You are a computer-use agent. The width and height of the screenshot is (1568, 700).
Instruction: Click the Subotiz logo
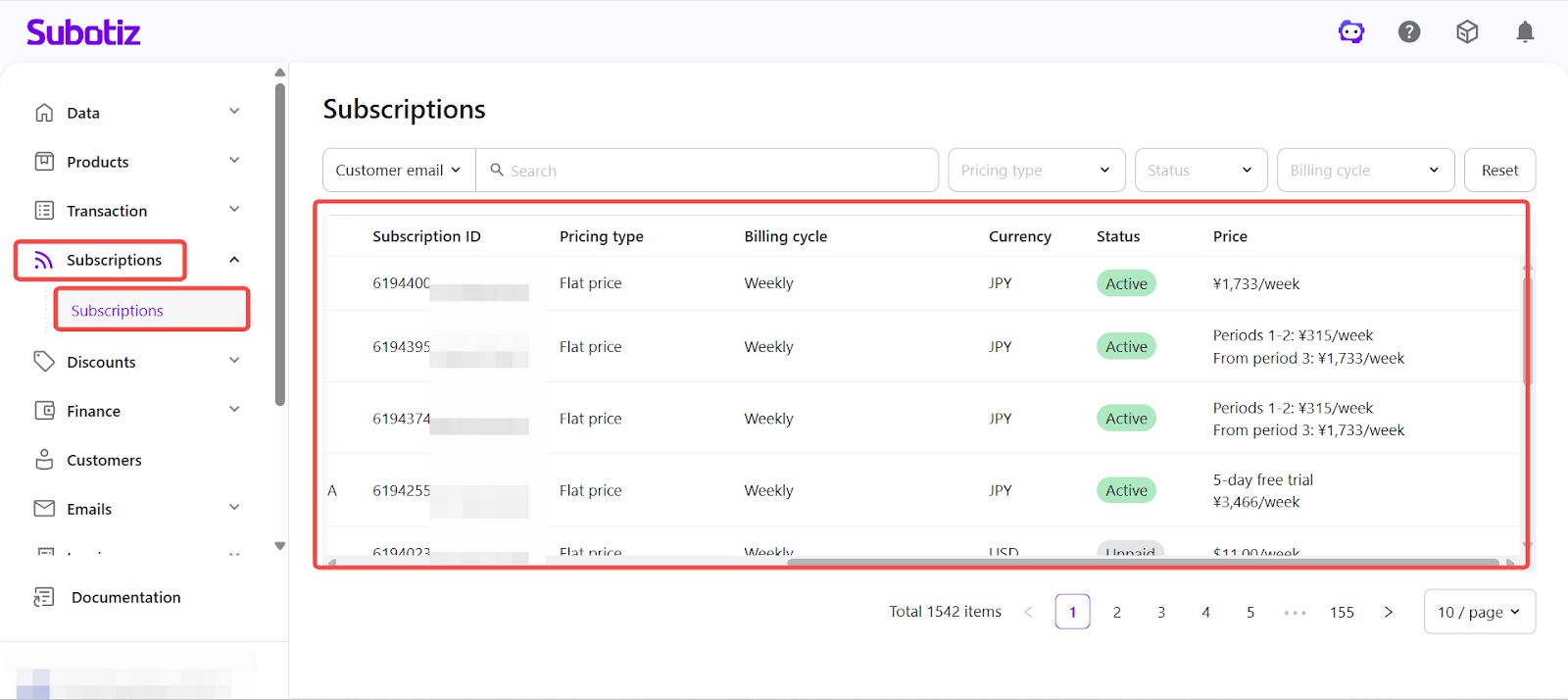83,32
